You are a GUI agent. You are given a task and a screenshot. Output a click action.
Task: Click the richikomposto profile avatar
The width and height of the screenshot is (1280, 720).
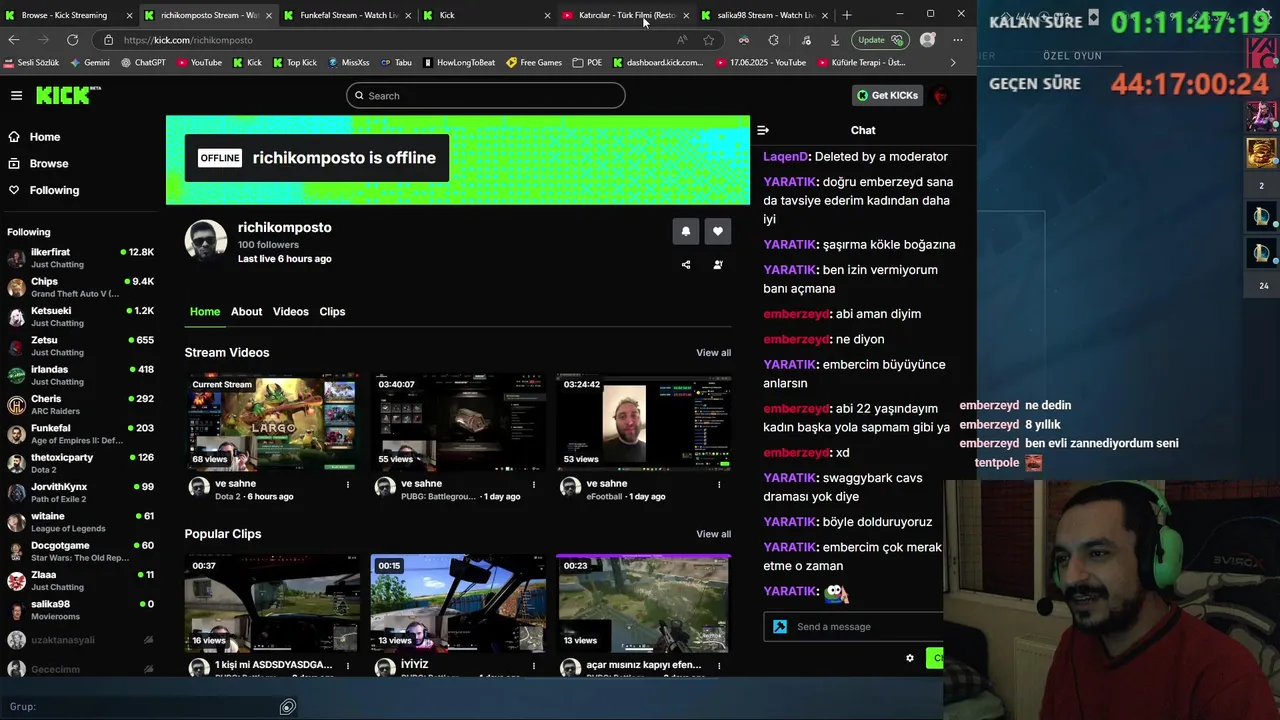tap(206, 241)
